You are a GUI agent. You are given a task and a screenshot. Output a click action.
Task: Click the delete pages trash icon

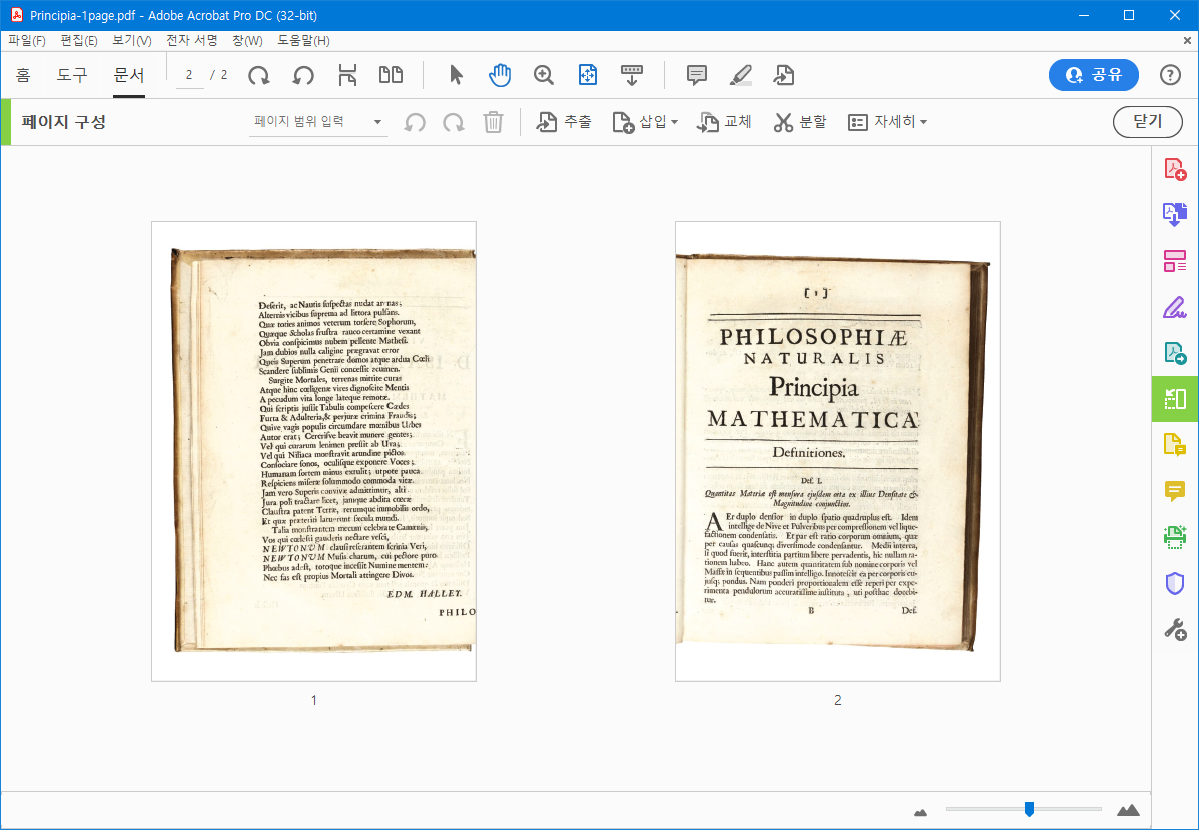coord(494,122)
